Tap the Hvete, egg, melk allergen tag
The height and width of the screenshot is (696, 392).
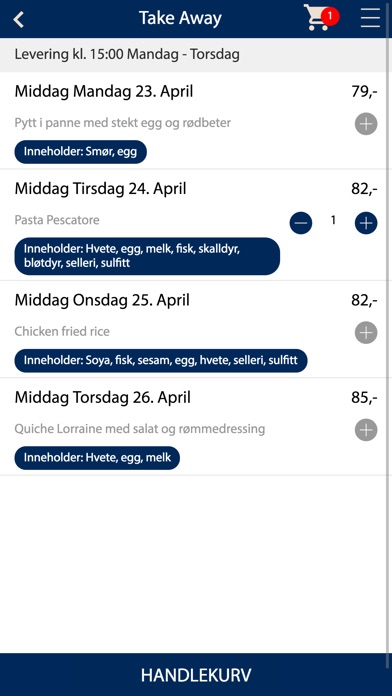pyautogui.click(x=97, y=458)
